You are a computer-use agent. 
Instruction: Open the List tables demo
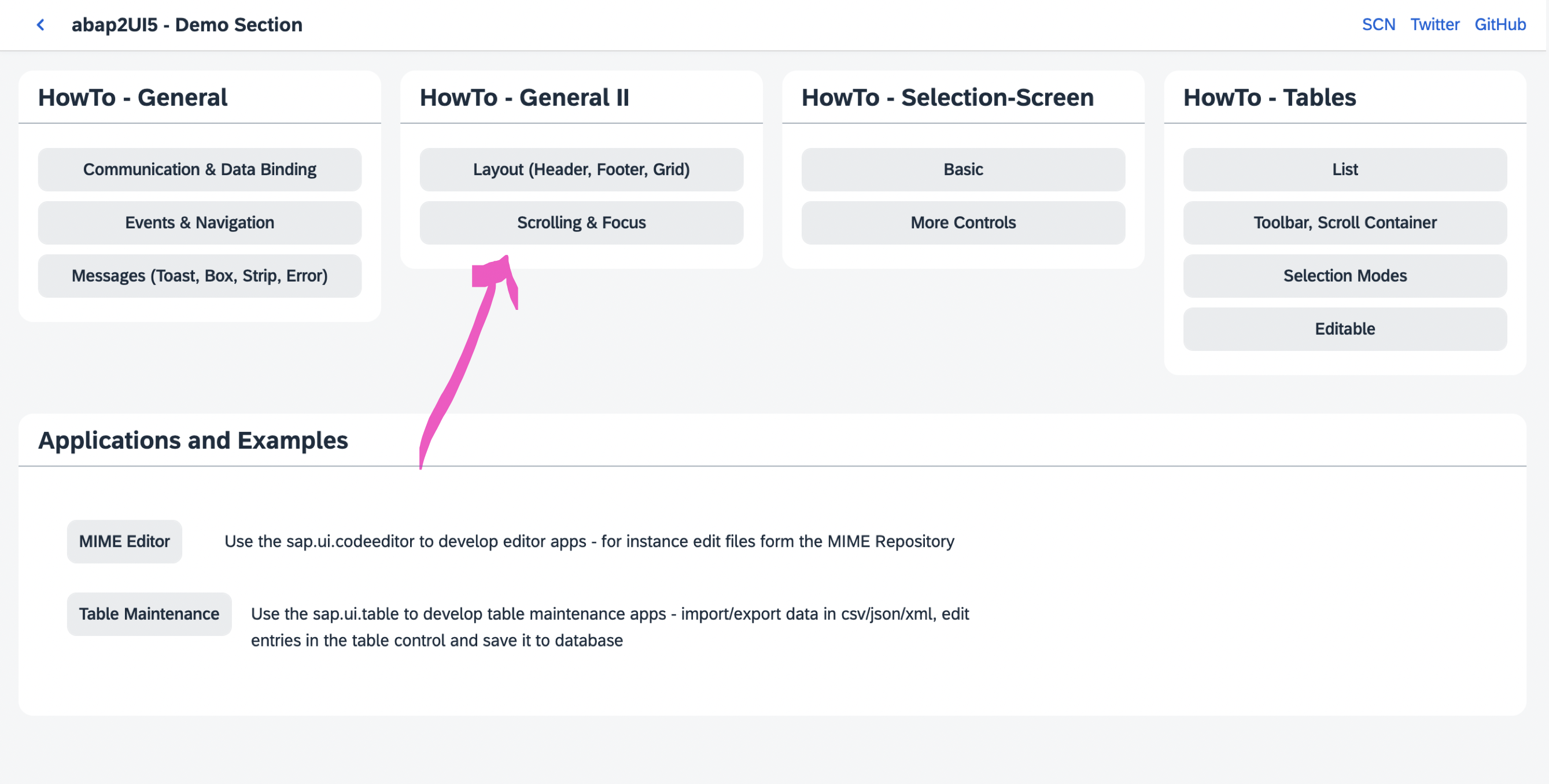point(1345,169)
